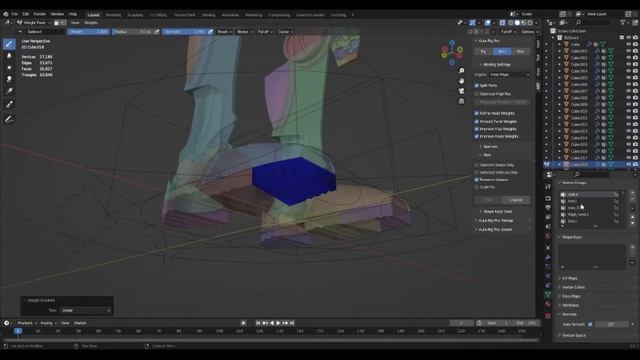This screenshot has height=360, width=640.
Task: Click the Blender logo icon
Action: tap(6, 14)
